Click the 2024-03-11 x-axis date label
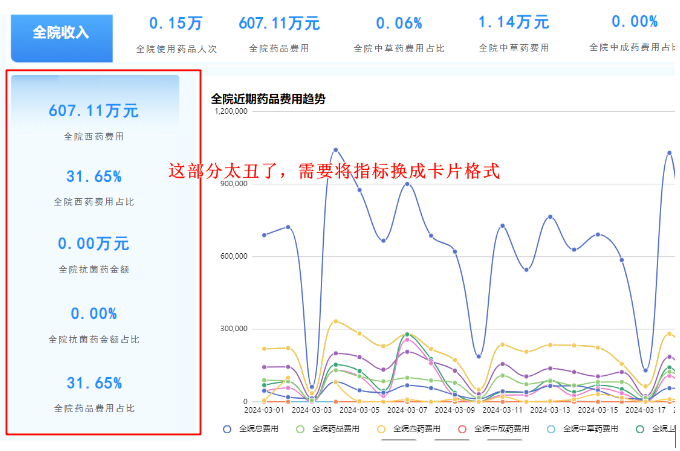The height and width of the screenshot is (451, 680). point(503,410)
